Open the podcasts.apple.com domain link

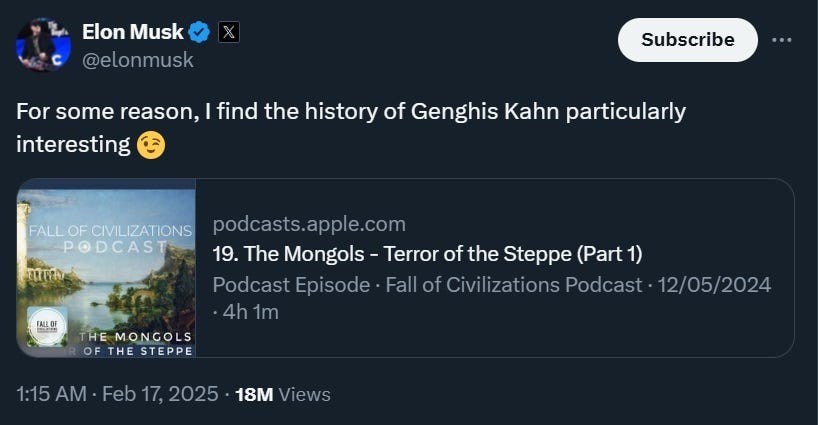309,224
